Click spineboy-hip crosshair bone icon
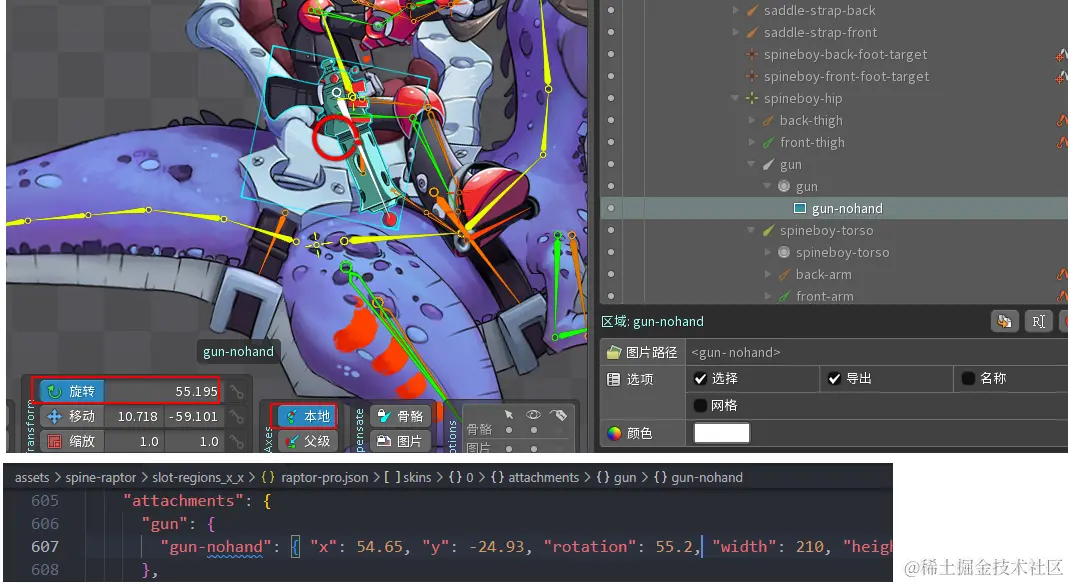Image resolution: width=1070 pixels, height=584 pixels. click(752, 98)
